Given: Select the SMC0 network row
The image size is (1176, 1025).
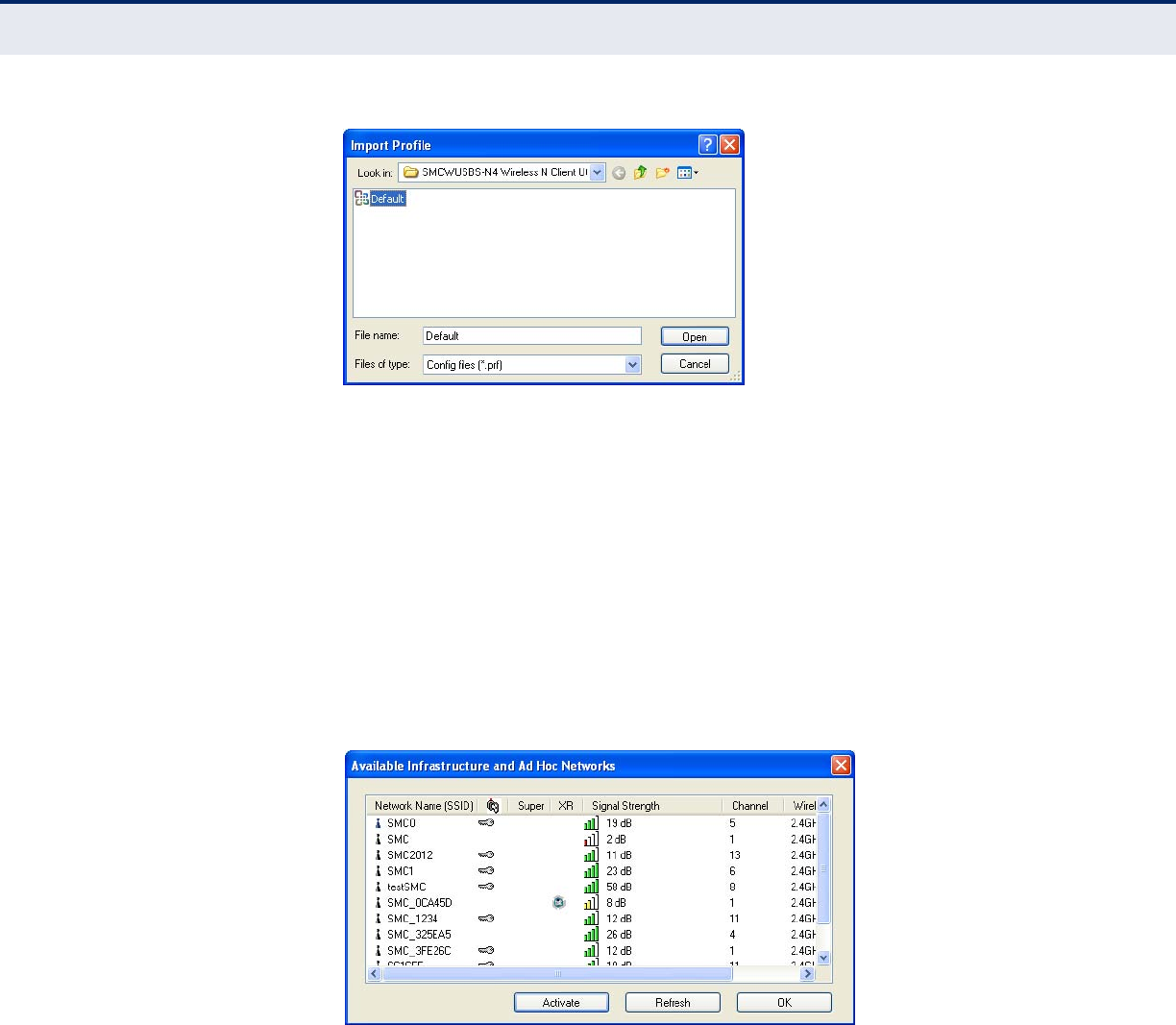Looking at the screenshot, I should tap(592, 823).
